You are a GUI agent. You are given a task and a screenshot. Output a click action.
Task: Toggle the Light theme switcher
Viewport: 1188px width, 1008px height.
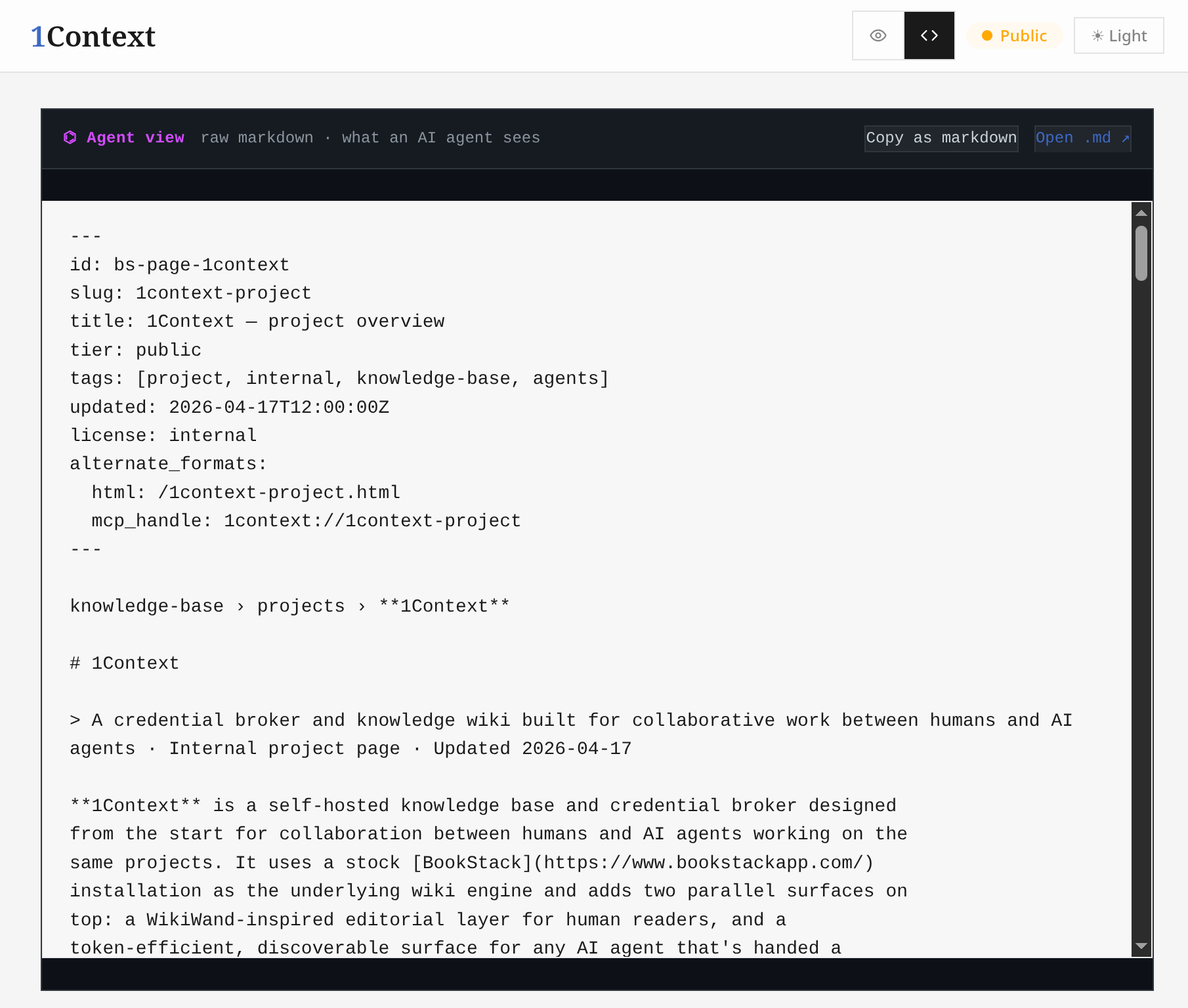click(x=1118, y=35)
